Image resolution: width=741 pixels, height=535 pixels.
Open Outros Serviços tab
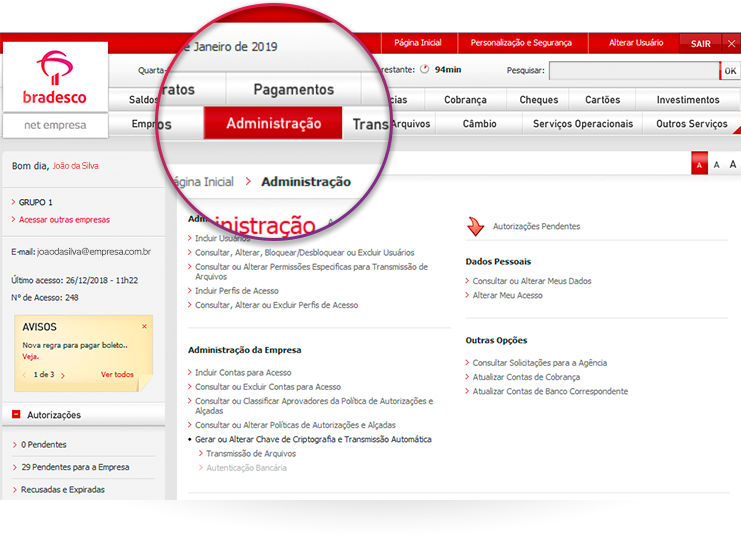click(x=691, y=124)
